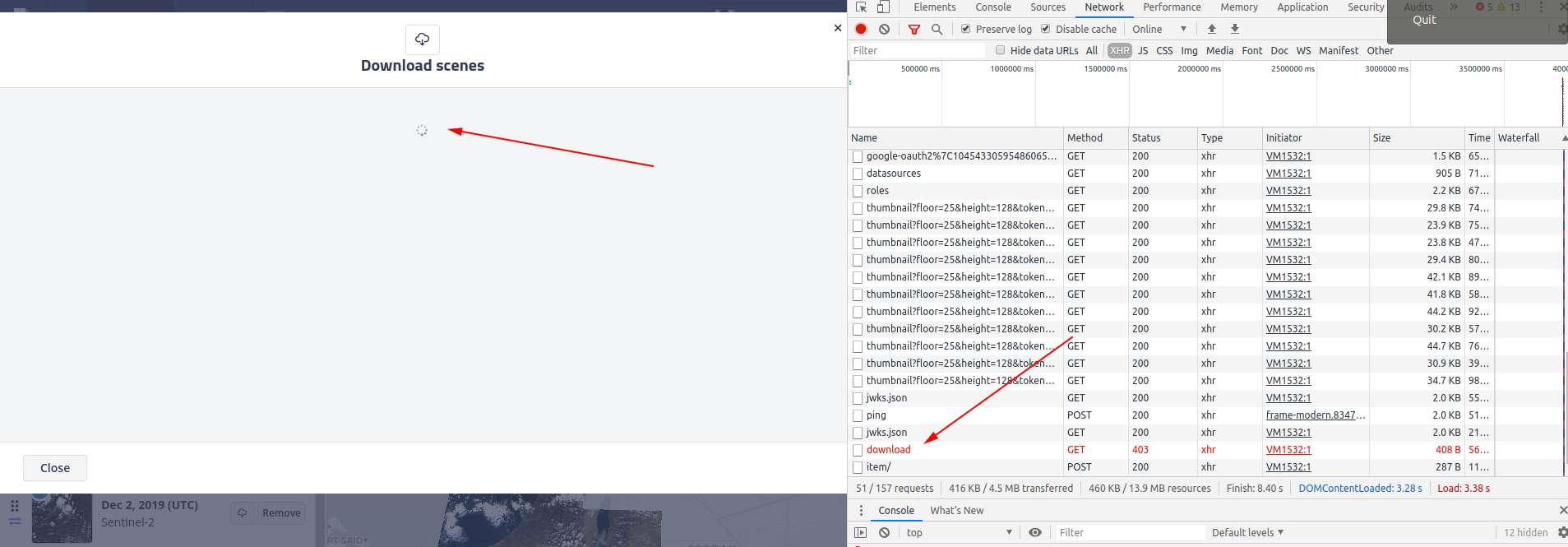This screenshot has height=547, width=1568.
Task: Sort by the Name column header
Action: [x=955, y=137]
